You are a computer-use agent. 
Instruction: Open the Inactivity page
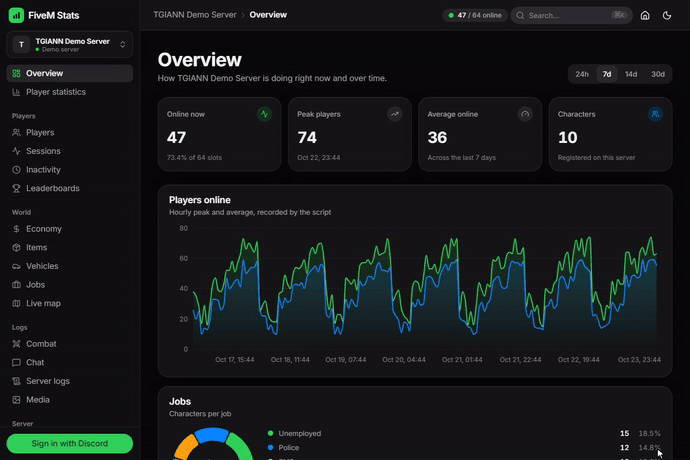click(x=70, y=169)
